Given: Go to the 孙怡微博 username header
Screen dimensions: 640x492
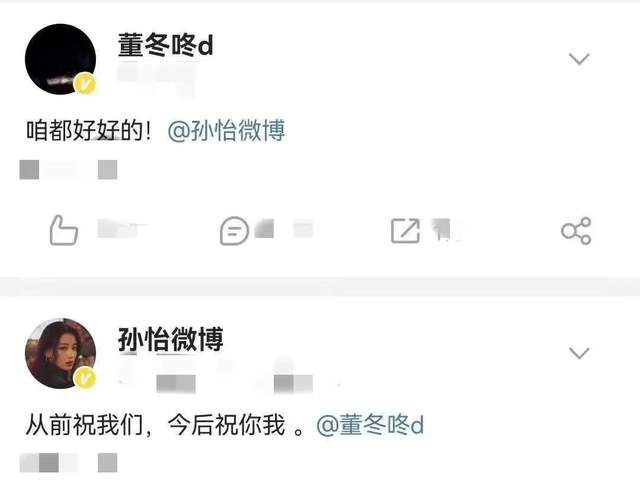Looking at the screenshot, I should tap(171, 339).
